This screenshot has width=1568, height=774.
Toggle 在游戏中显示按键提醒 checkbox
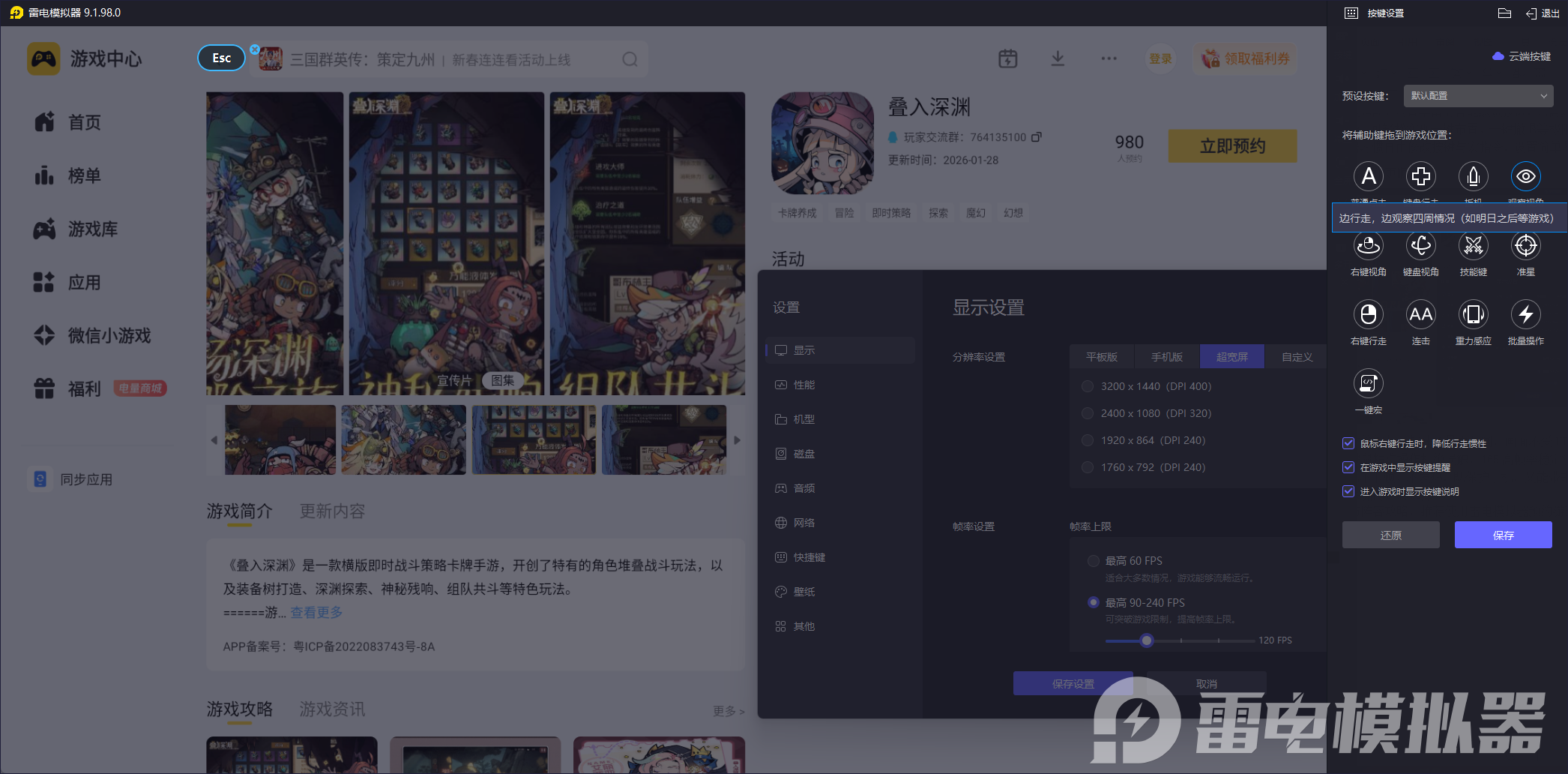coord(1348,467)
